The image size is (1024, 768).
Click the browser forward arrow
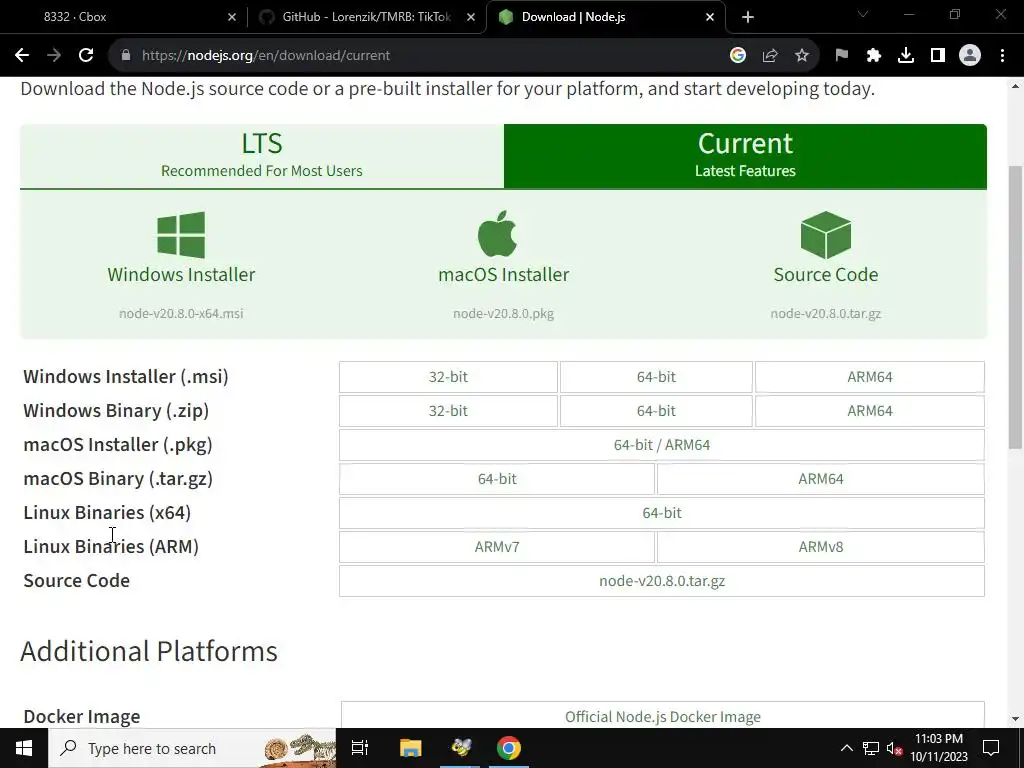pyautogui.click(x=54, y=56)
